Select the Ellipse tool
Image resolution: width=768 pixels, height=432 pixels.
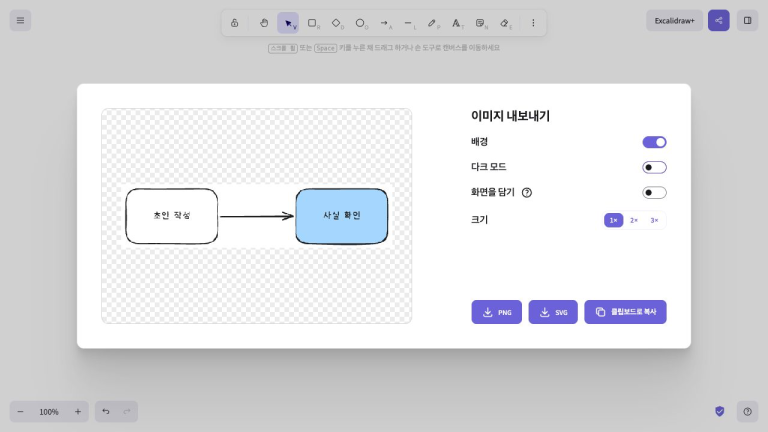click(360, 23)
